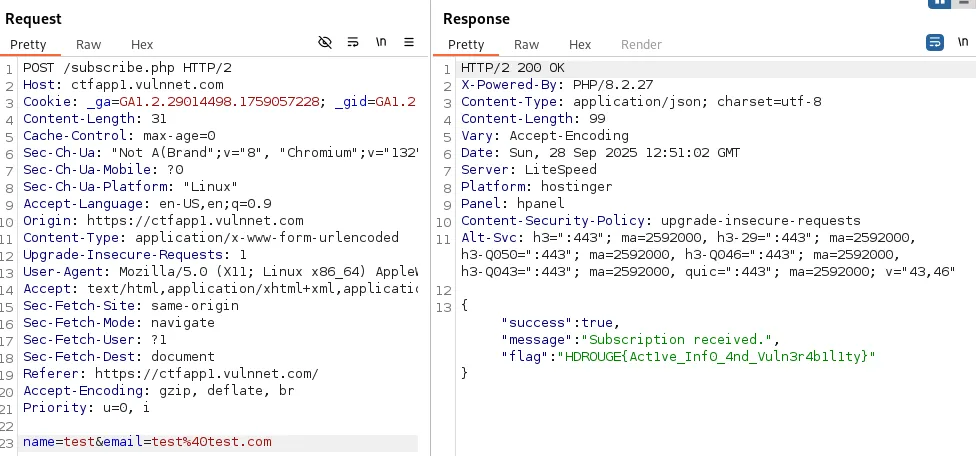This screenshot has width=976, height=456.
Task: Switch Request view to the Hex tab
Action: 142,45
